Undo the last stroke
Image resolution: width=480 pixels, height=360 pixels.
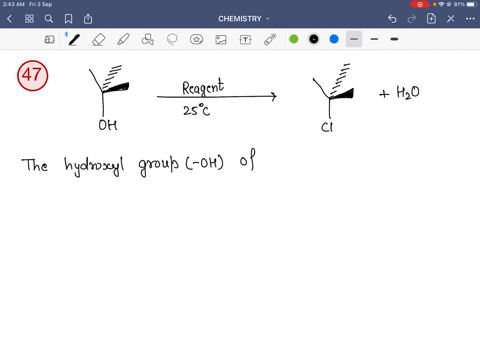pyautogui.click(x=392, y=19)
